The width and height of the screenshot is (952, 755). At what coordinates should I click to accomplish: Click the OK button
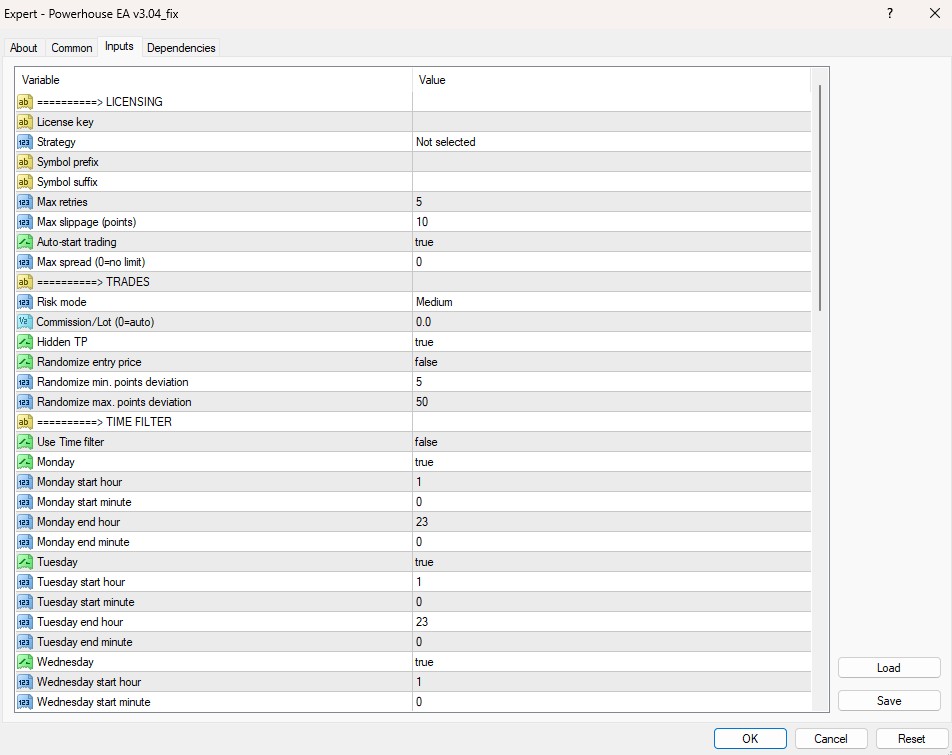[750, 739]
